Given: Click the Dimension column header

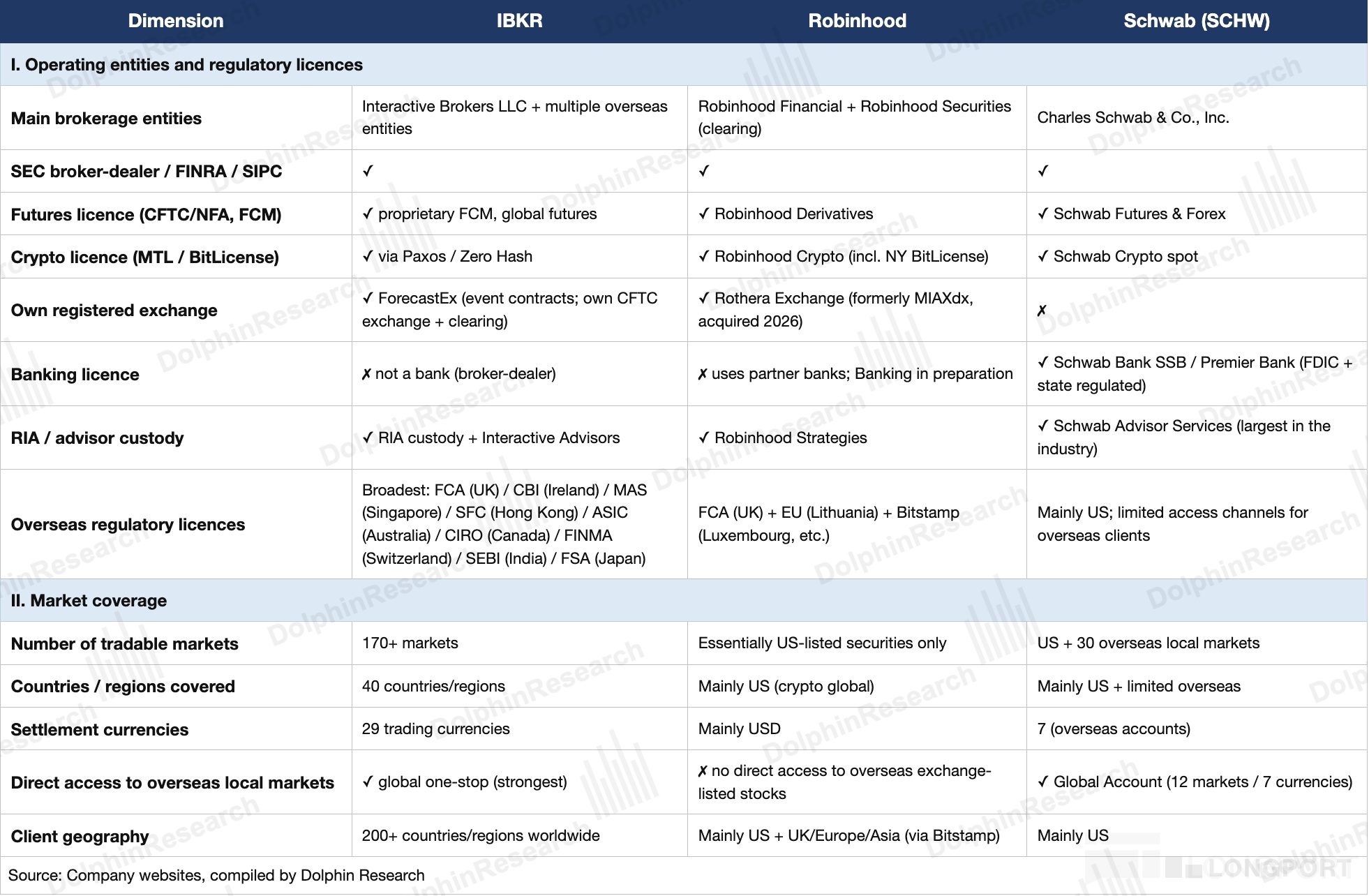Looking at the screenshot, I should coord(176,21).
